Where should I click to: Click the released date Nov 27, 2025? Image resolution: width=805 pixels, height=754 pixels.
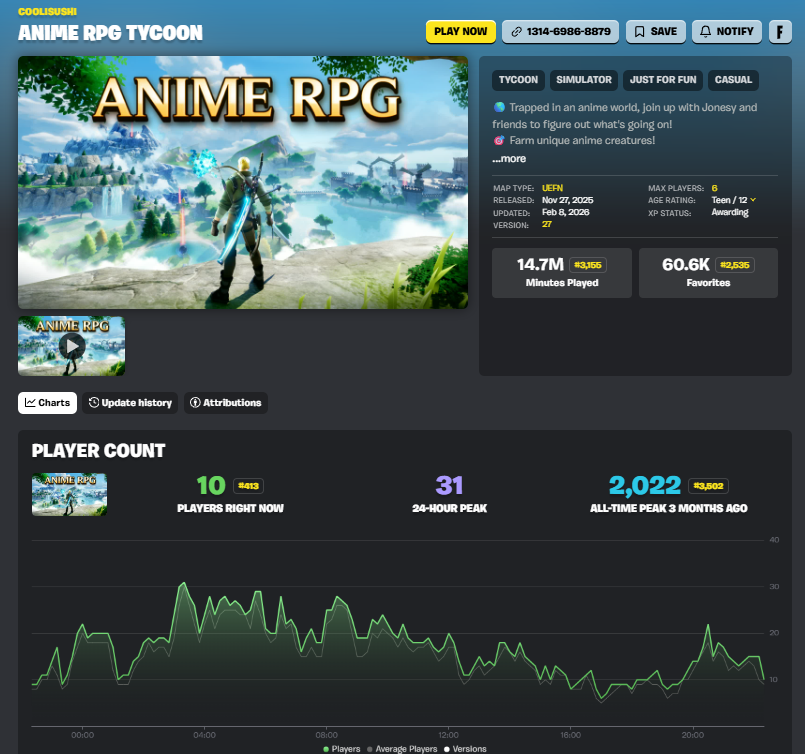point(567,200)
